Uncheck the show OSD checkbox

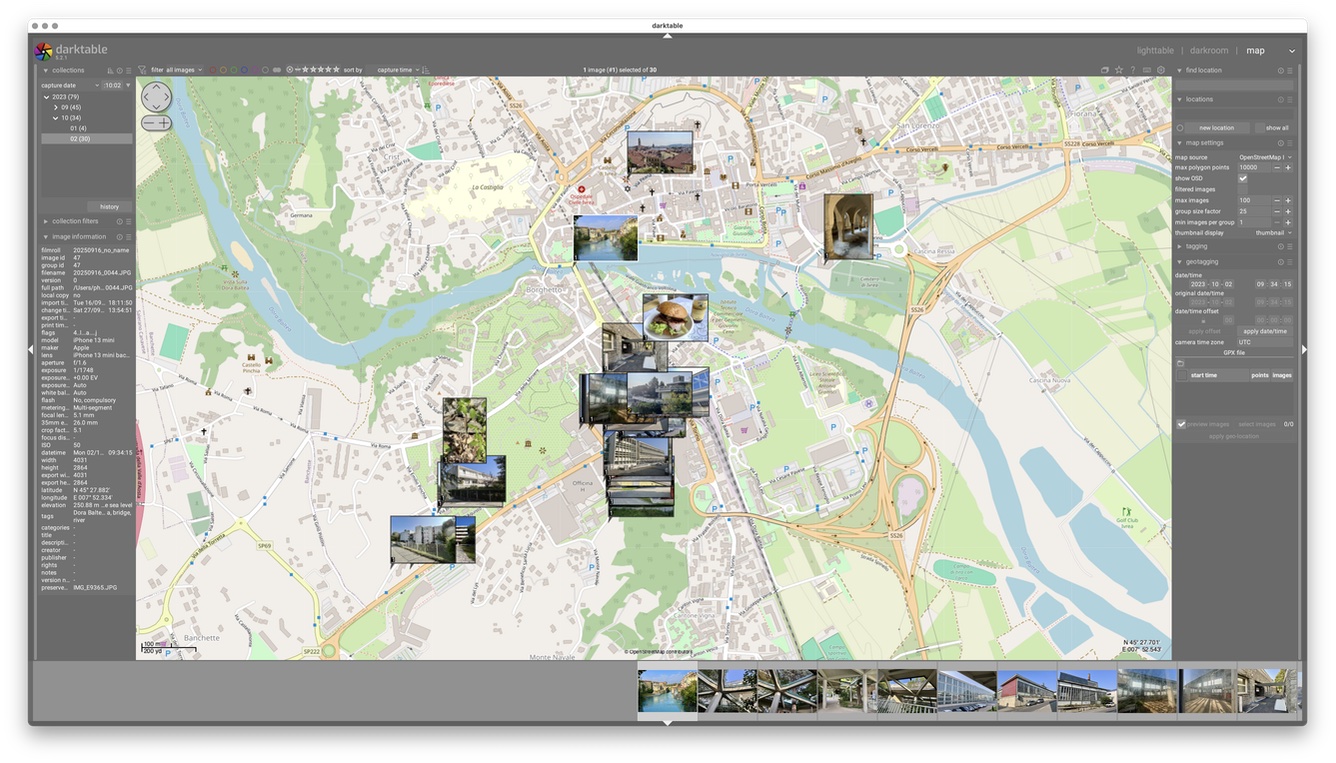1243,178
